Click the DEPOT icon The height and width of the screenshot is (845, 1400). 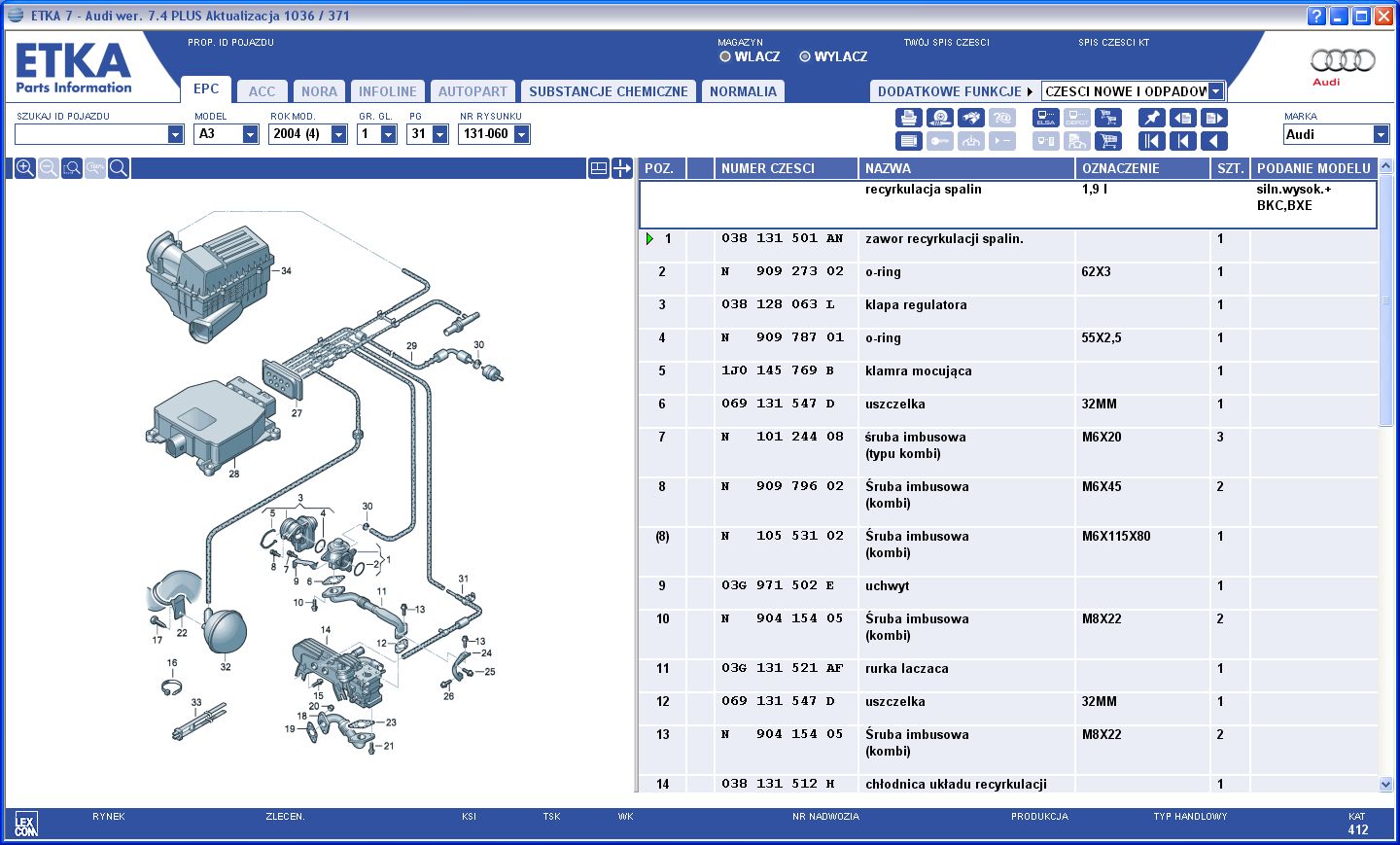point(1077,118)
